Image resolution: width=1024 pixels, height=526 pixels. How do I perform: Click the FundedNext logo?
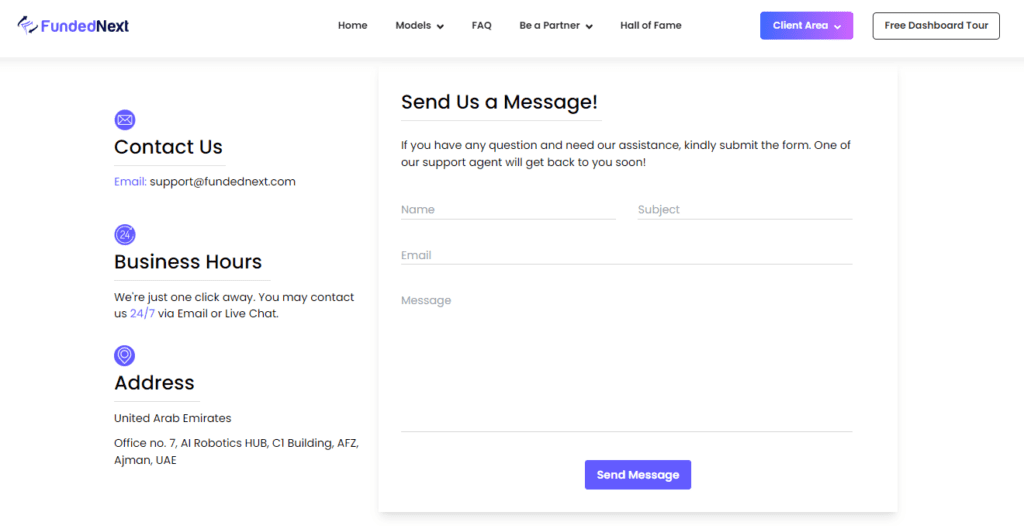[73, 25]
